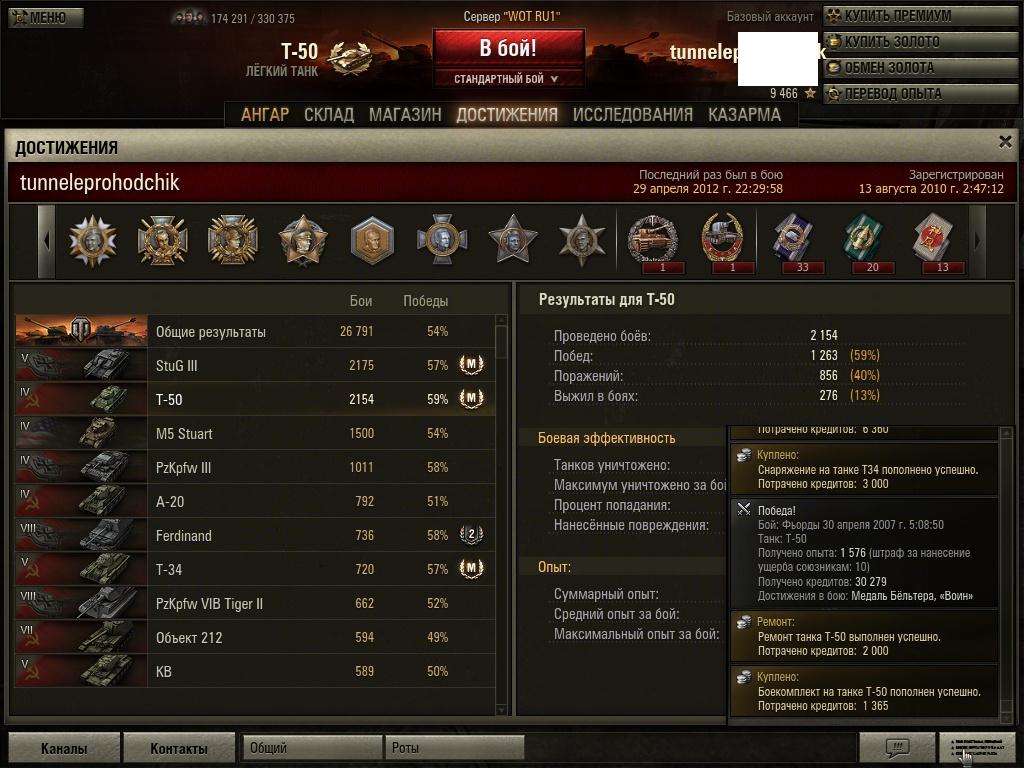Image resolution: width=1024 pixels, height=768 pixels.
Task: Click mastery badge M on StuG III row
Action: pyautogui.click(x=471, y=364)
